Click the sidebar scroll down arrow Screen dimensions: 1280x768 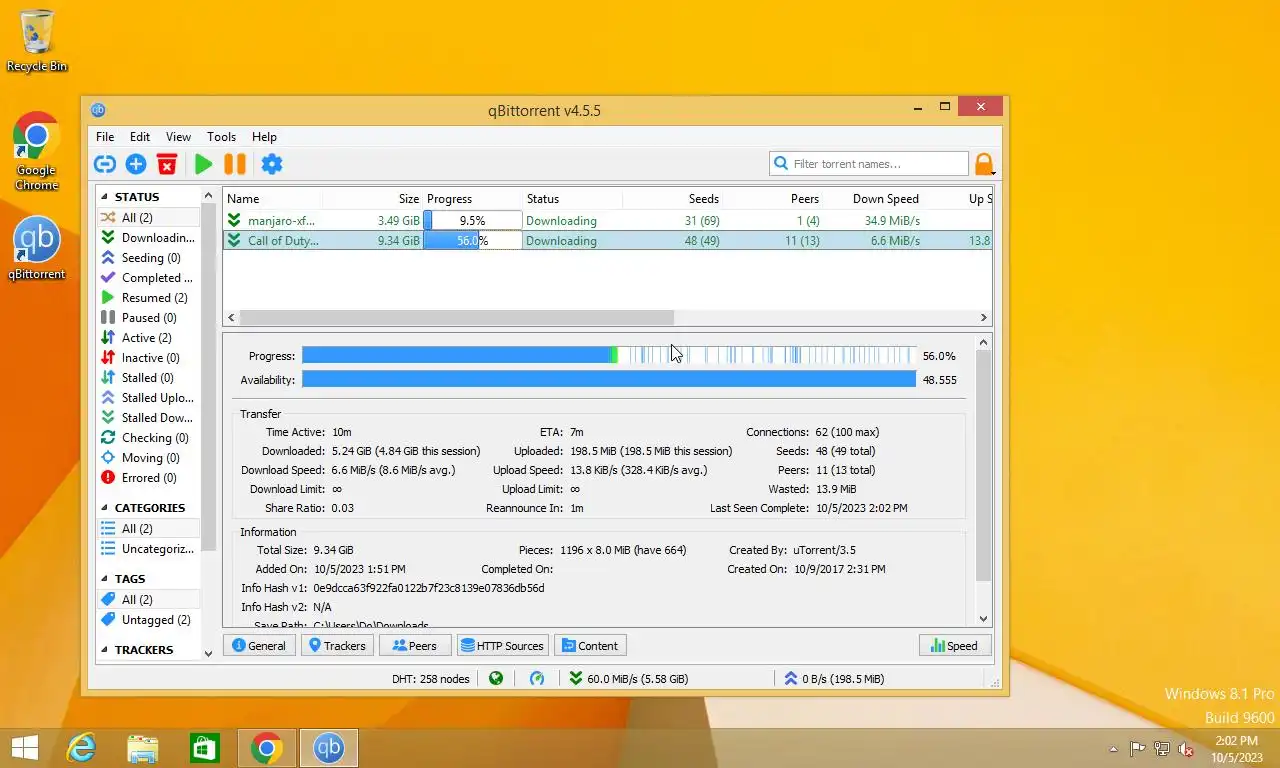208,653
